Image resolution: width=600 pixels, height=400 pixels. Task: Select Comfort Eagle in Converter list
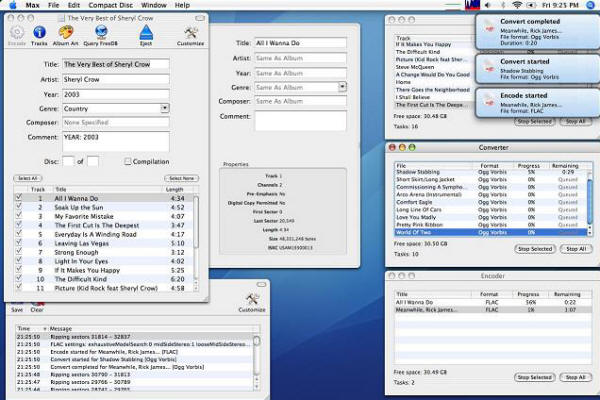491,202
